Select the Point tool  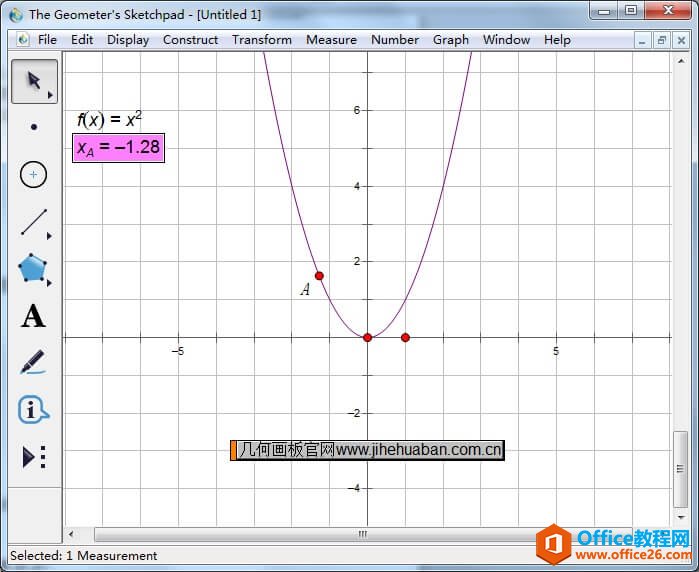point(33,128)
